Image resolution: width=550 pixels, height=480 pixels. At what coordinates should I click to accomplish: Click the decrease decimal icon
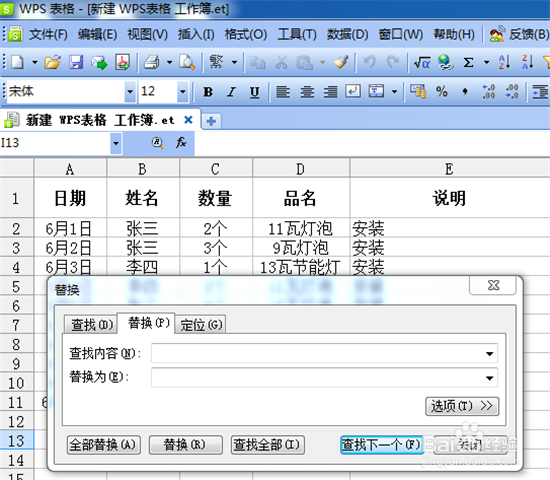coord(512,92)
